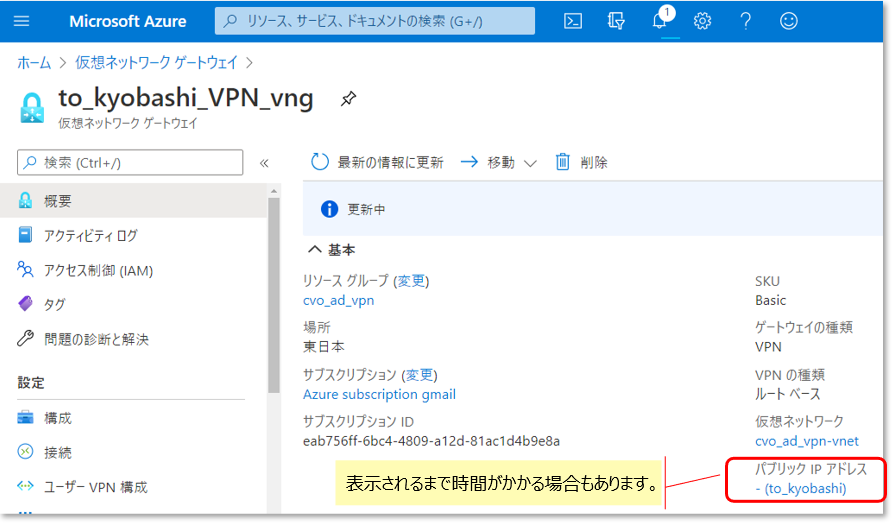Click the 更新中 info icon
894x526 pixels.
coord(329,209)
